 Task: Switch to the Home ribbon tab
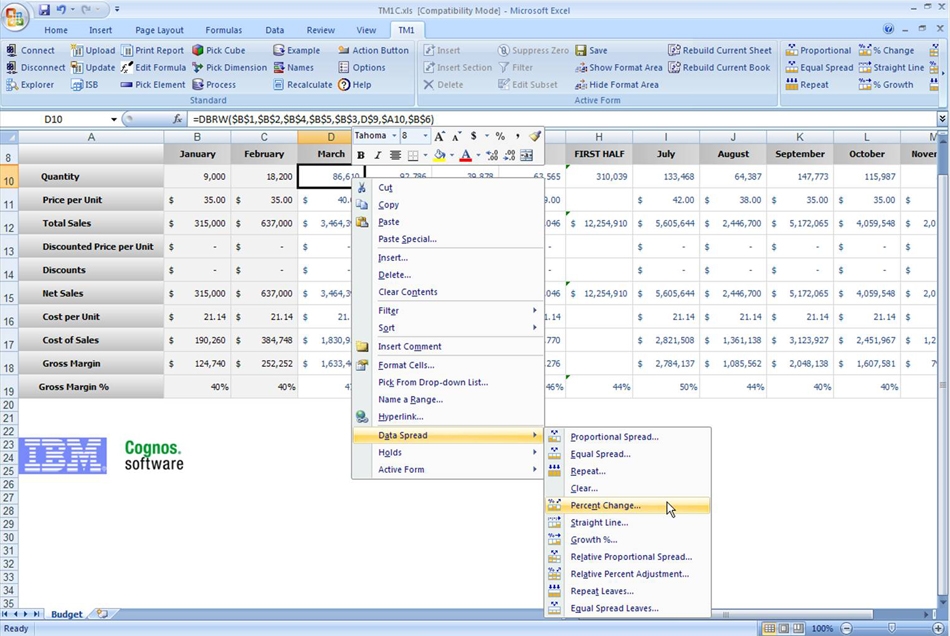[x=56, y=30]
